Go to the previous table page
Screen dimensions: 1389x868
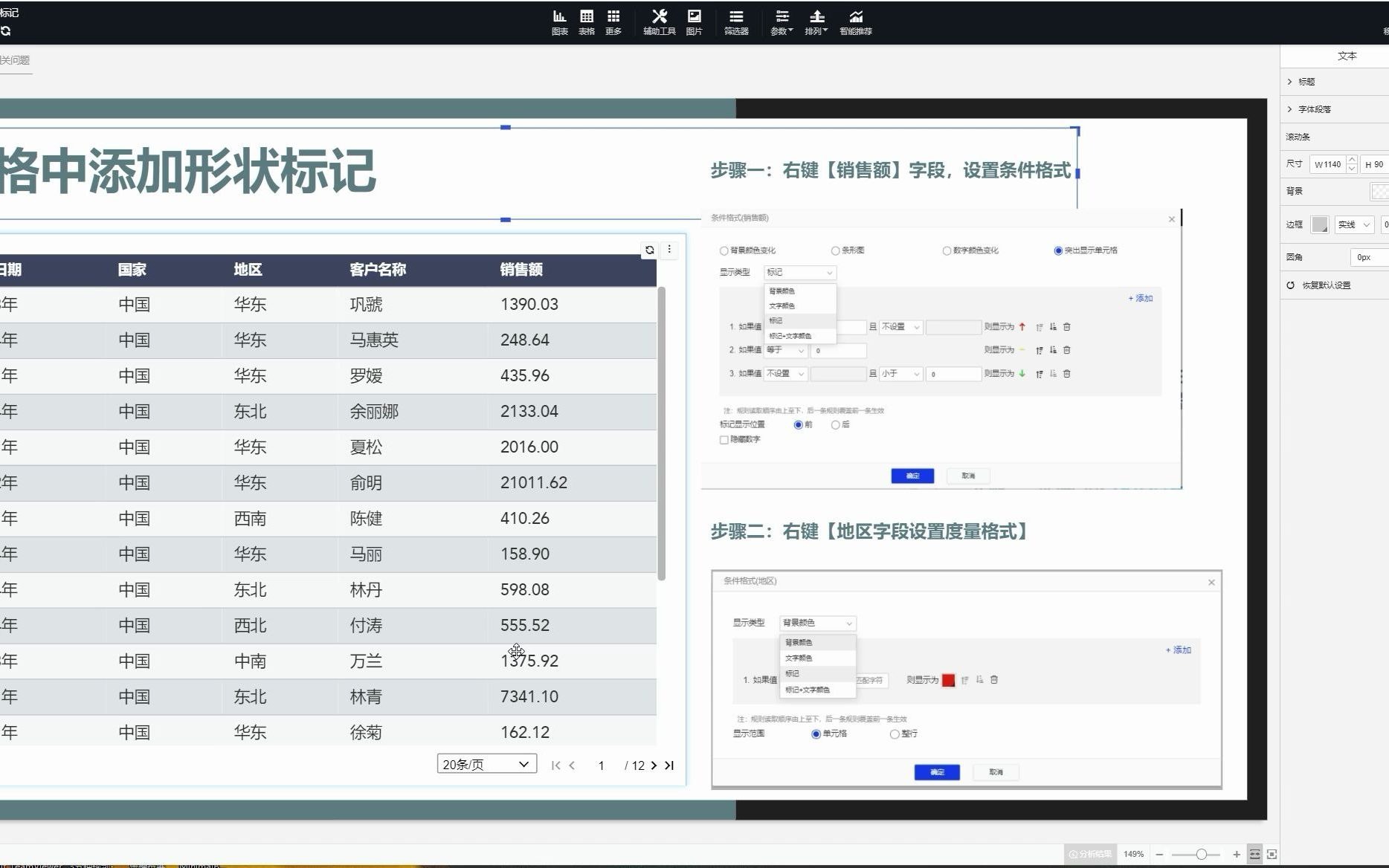point(572,765)
